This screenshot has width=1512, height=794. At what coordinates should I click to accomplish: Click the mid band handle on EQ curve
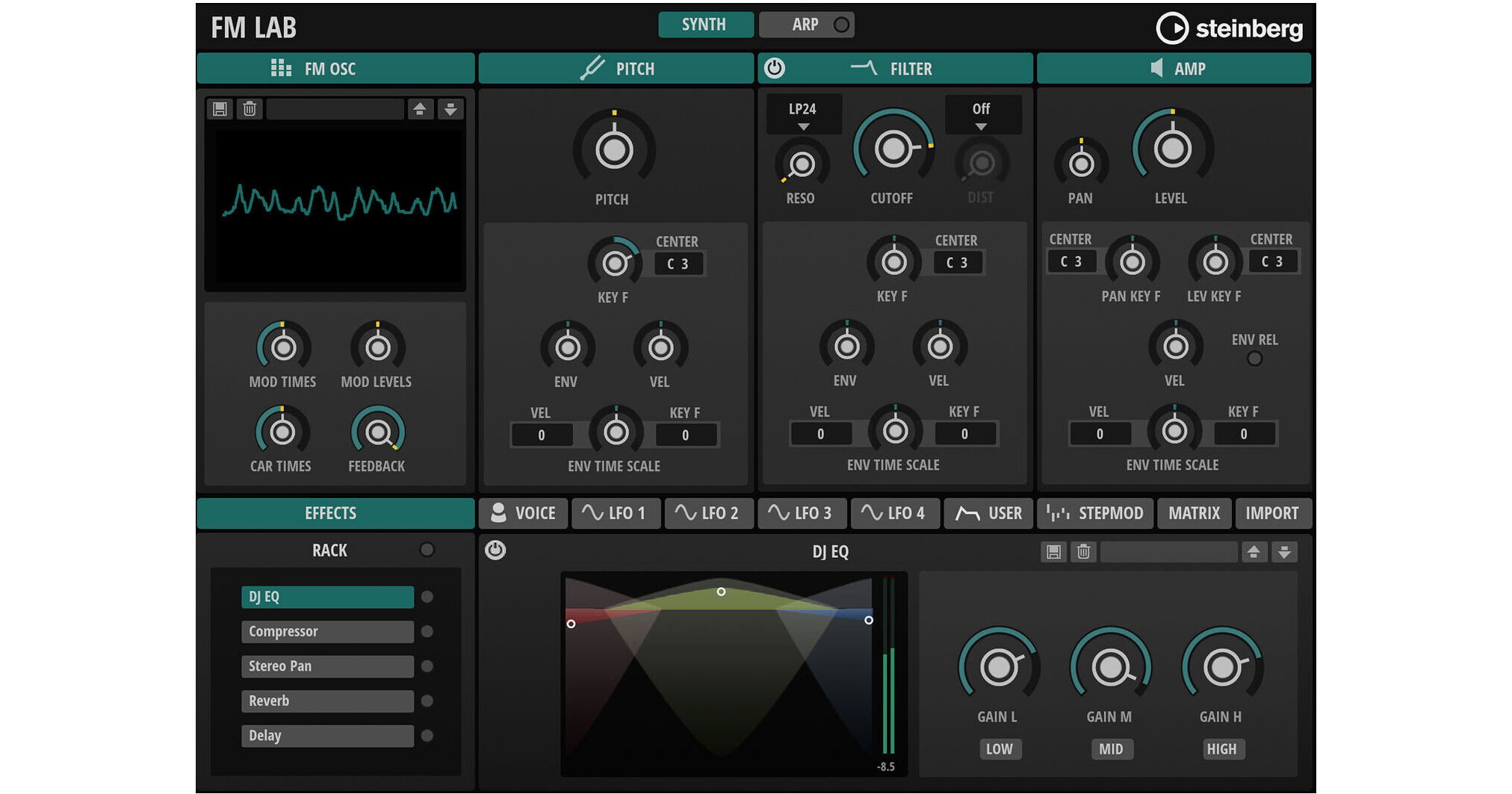tap(721, 592)
